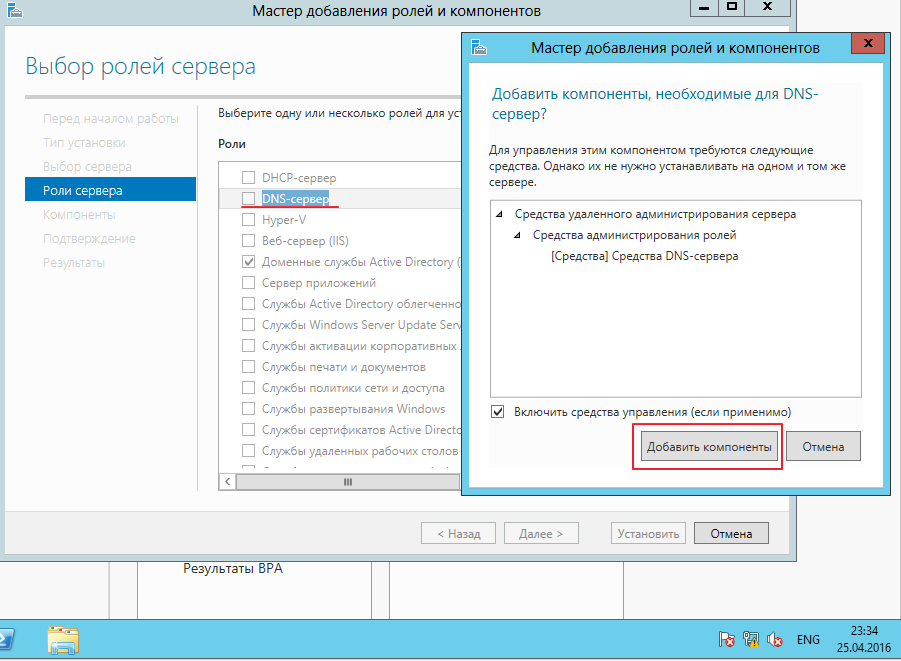Select 'Компоненты' step in wizard sidebar

pos(79,214)
